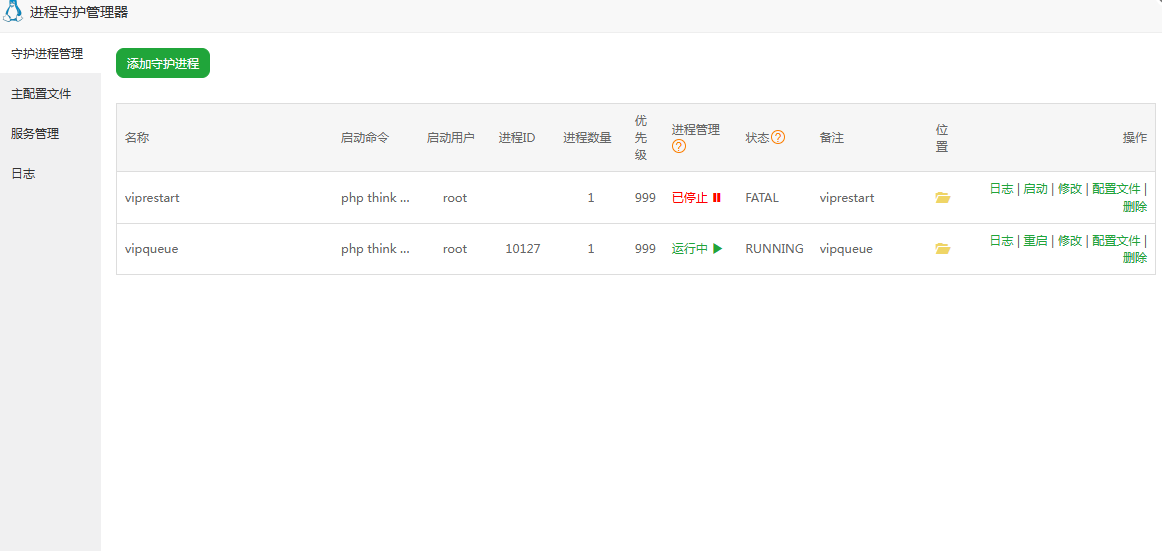Click 重启 link for vipqueue

1035,241
